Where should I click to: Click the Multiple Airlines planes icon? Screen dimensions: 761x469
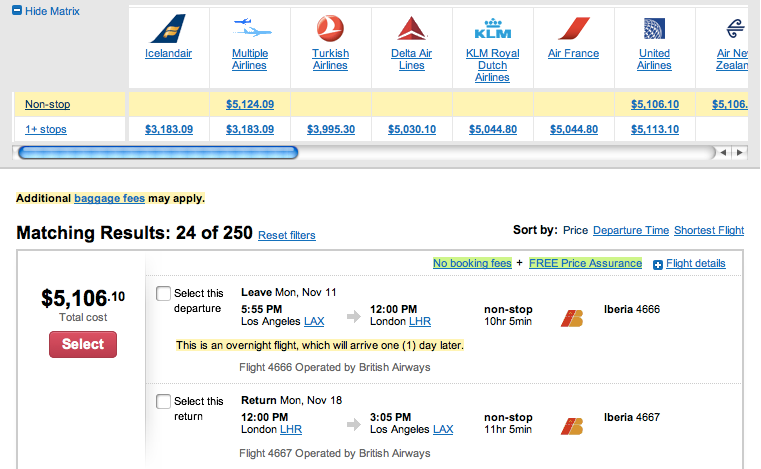249,26
